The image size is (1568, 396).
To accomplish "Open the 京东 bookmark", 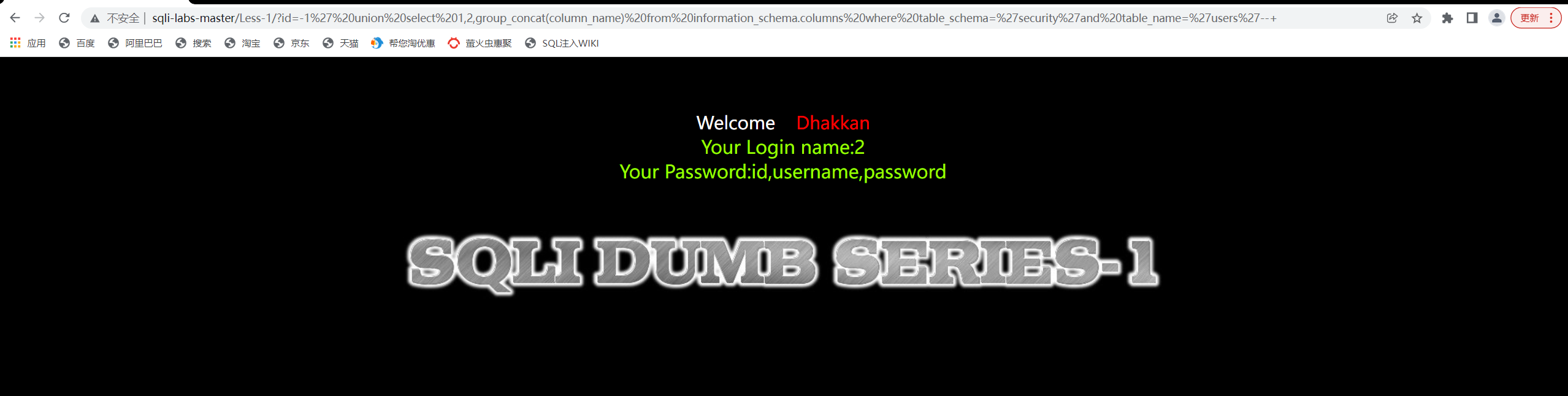I will 292,43.
